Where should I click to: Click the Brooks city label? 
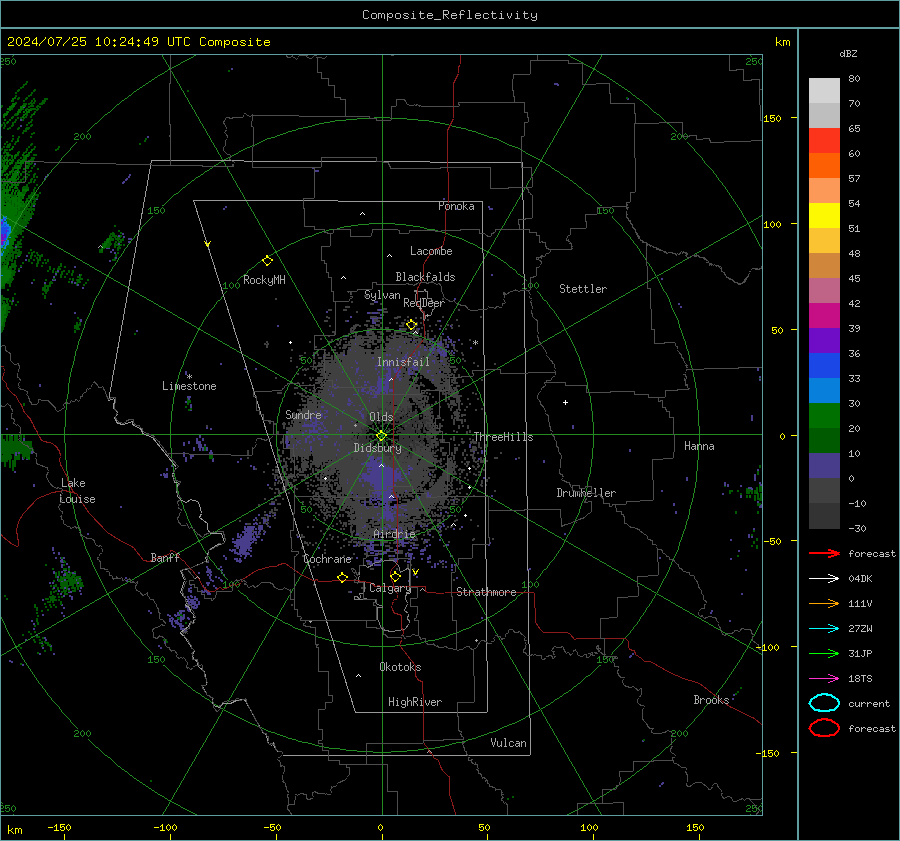click(711, 700)
